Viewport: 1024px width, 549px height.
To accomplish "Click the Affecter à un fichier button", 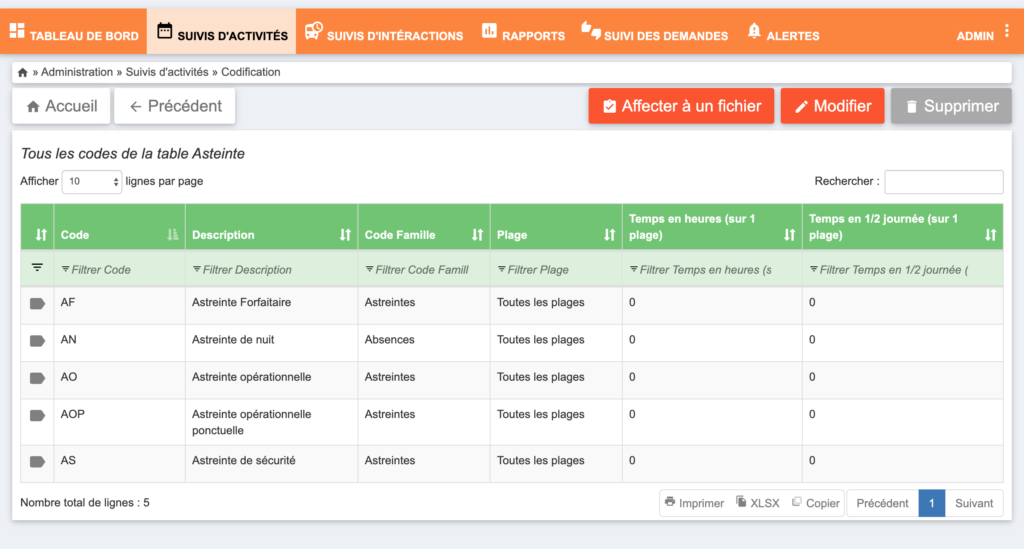I will (681, 106).
